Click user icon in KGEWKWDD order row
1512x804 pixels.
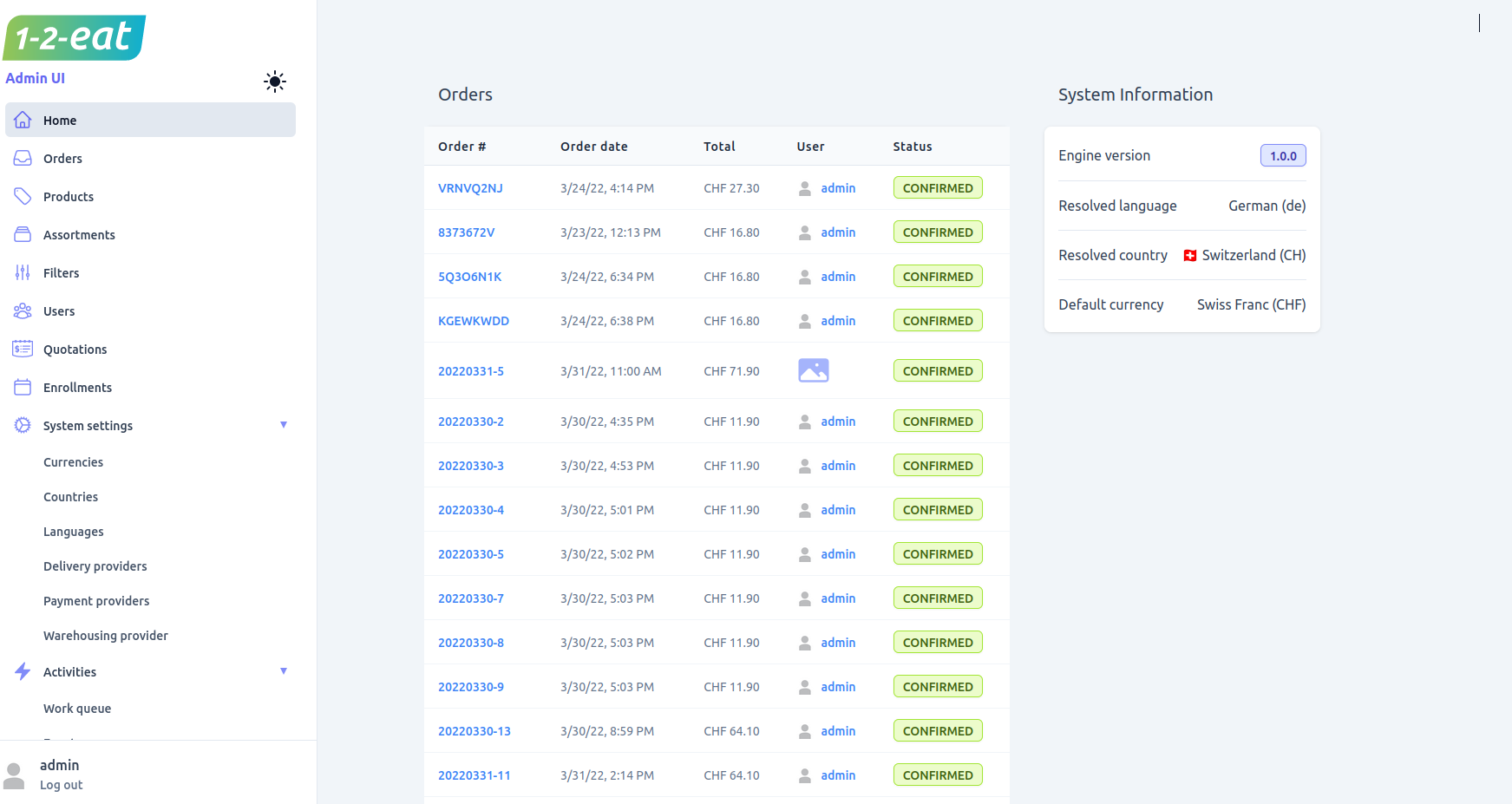coord(805,321)
